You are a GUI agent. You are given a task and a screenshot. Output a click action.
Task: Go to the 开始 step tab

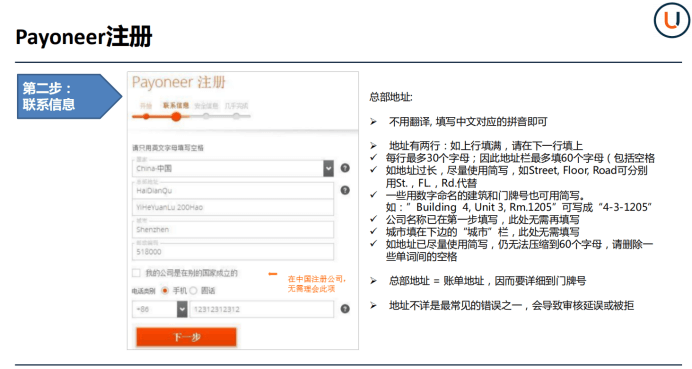[146, 106]
